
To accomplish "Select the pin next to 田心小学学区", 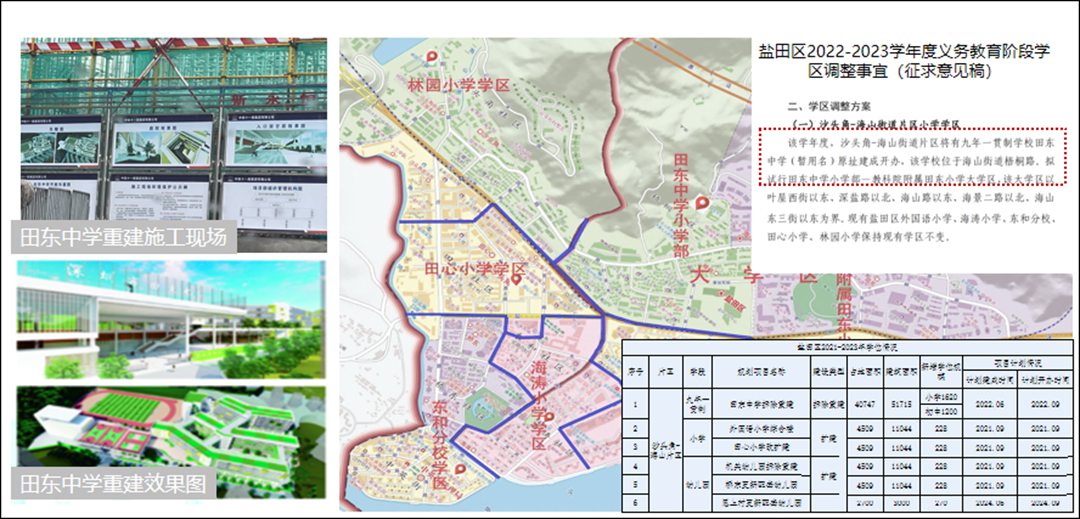I will point(516,280).
